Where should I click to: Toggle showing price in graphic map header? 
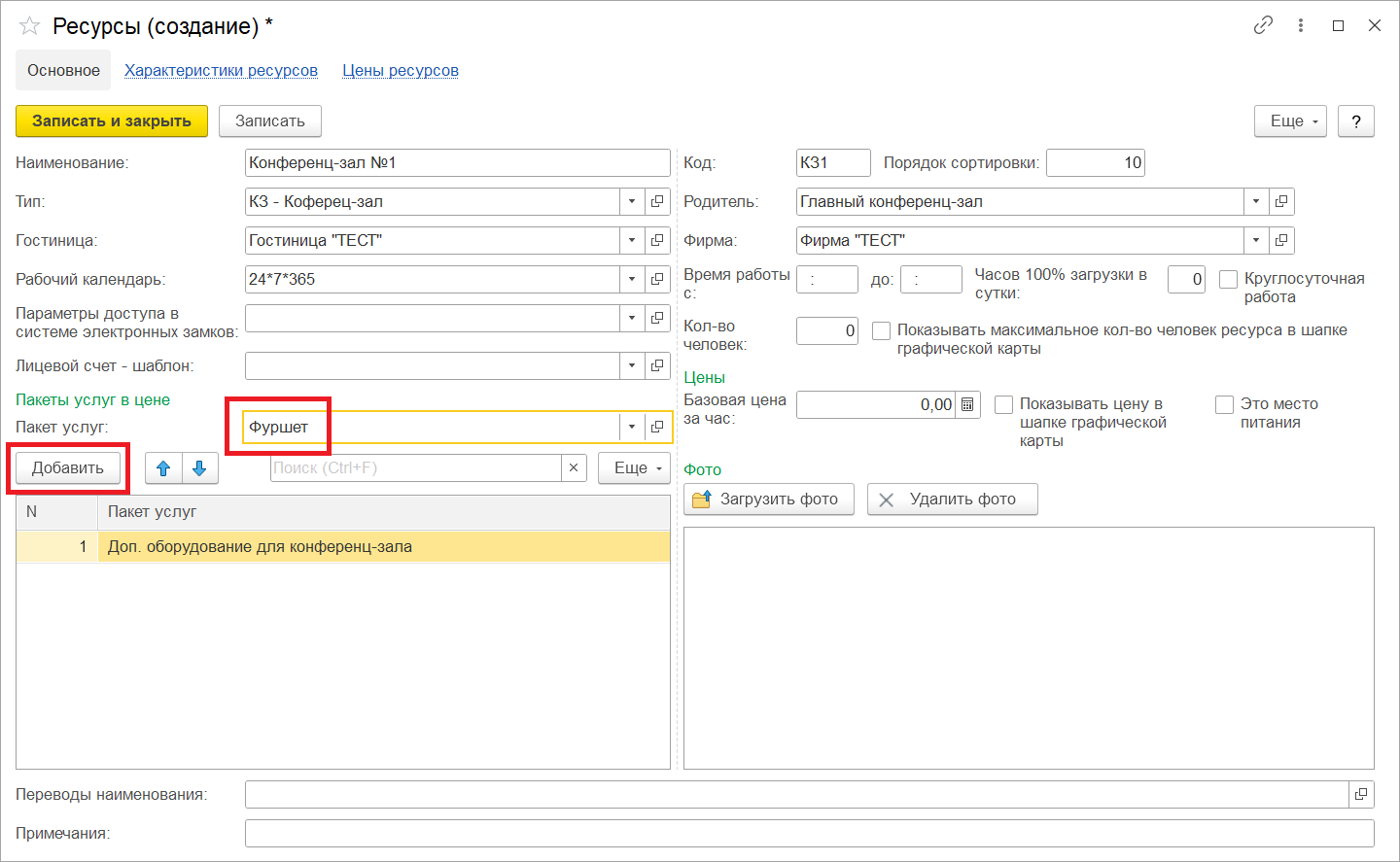[1003, 404]
